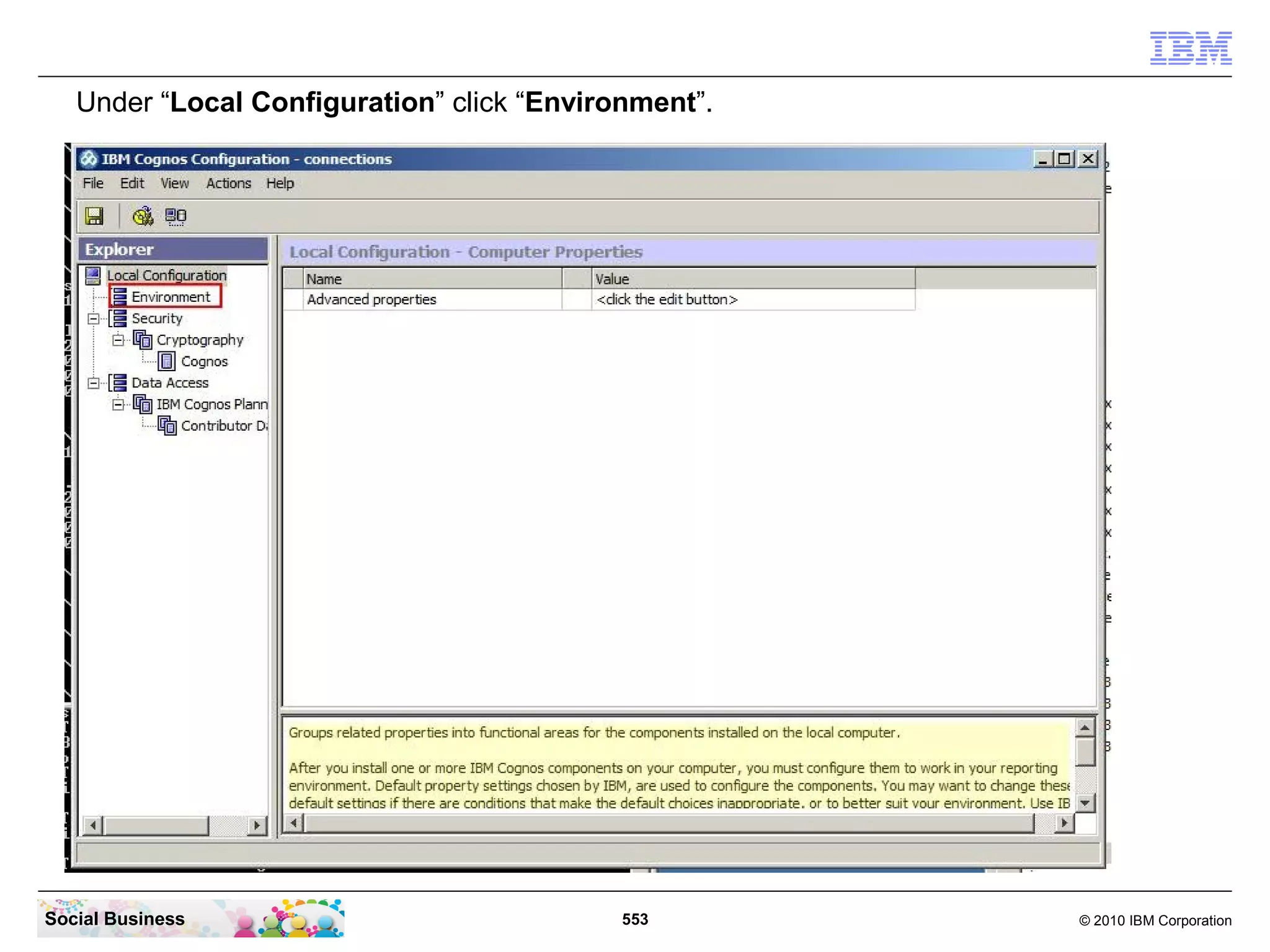Select the IBM Cognos Planning entry
Image resolution: width=1270 pixels, height=952 pixels.
[x=211, y=404]
